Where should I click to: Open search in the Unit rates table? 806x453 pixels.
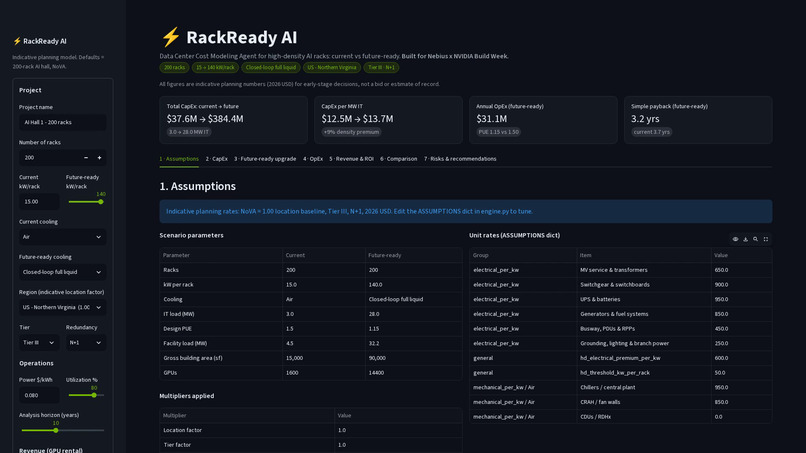point(756,239)
